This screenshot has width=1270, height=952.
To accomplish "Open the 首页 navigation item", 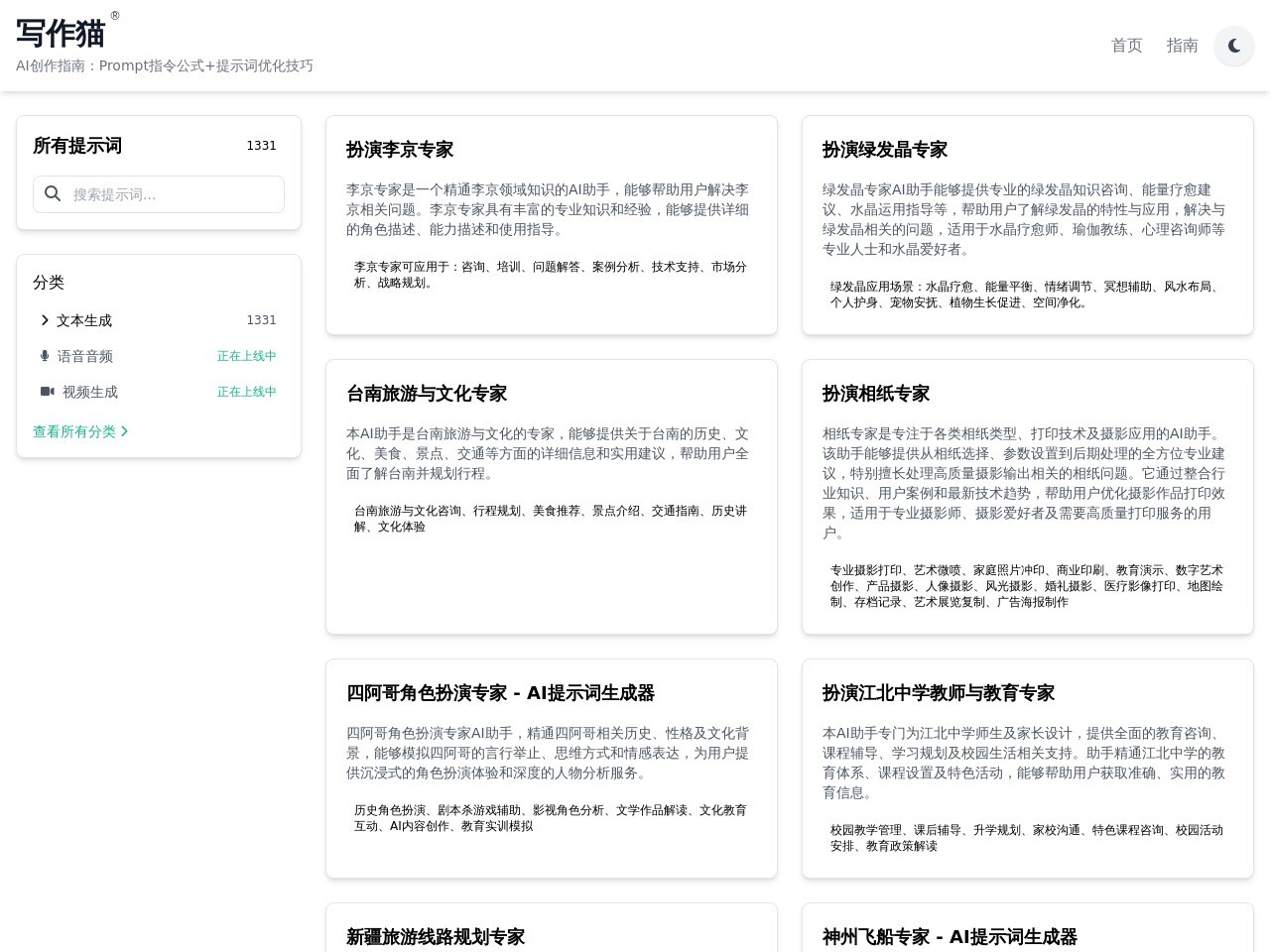I will coord(1126,46).
